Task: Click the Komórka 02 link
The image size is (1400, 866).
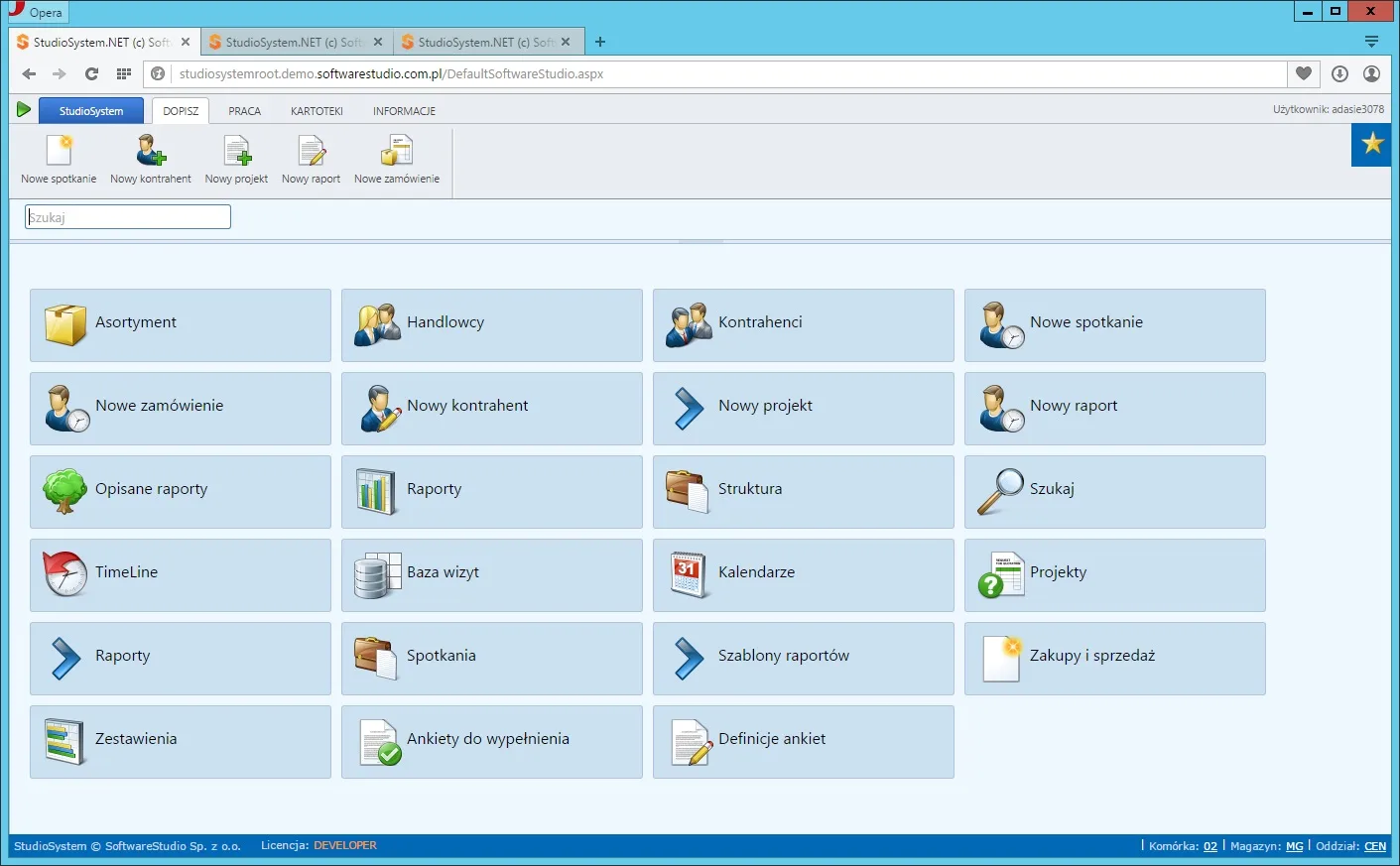Action: pos(1210,846)
